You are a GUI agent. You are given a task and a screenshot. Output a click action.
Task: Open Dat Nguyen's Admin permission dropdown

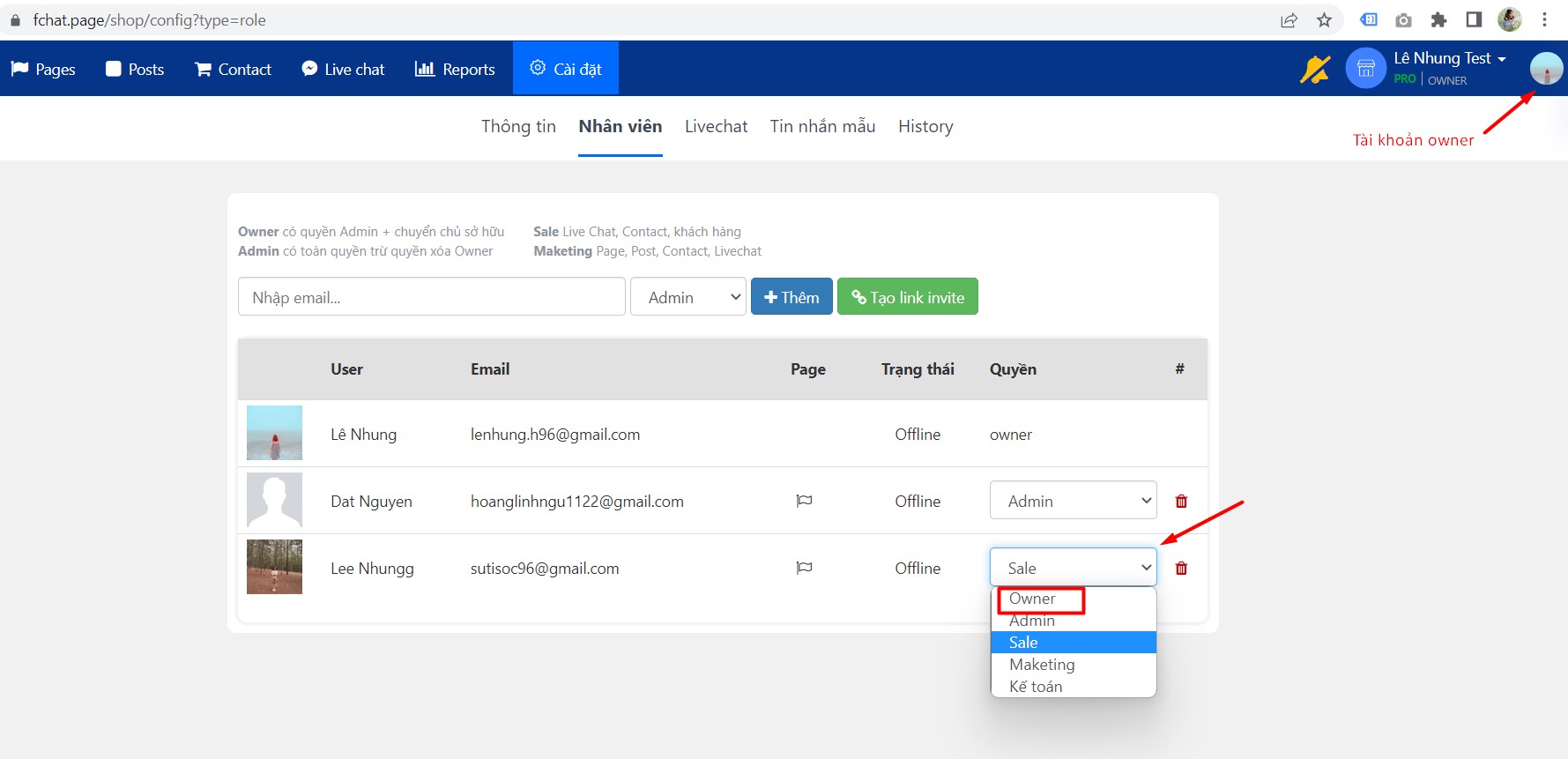(1073, 501)
